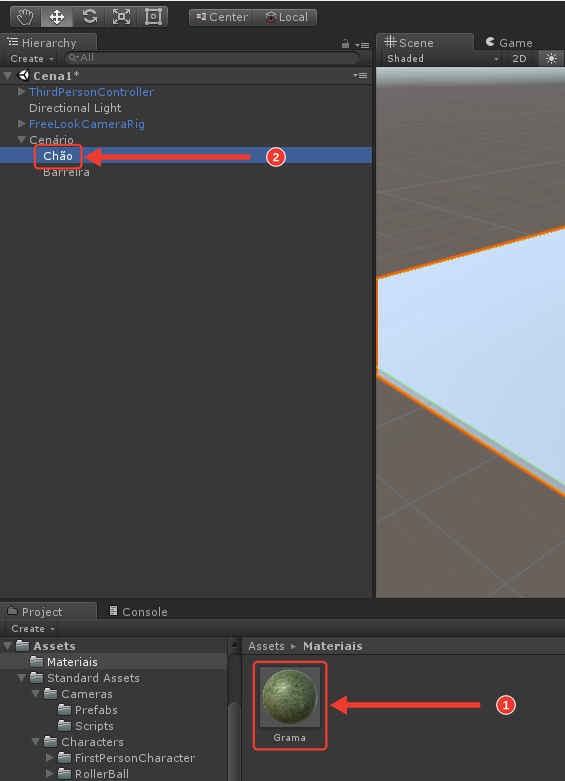Click the scroll-up arrow of Project tree
The height and width of the screenshot is (781, 565).
tap(234, 645)
